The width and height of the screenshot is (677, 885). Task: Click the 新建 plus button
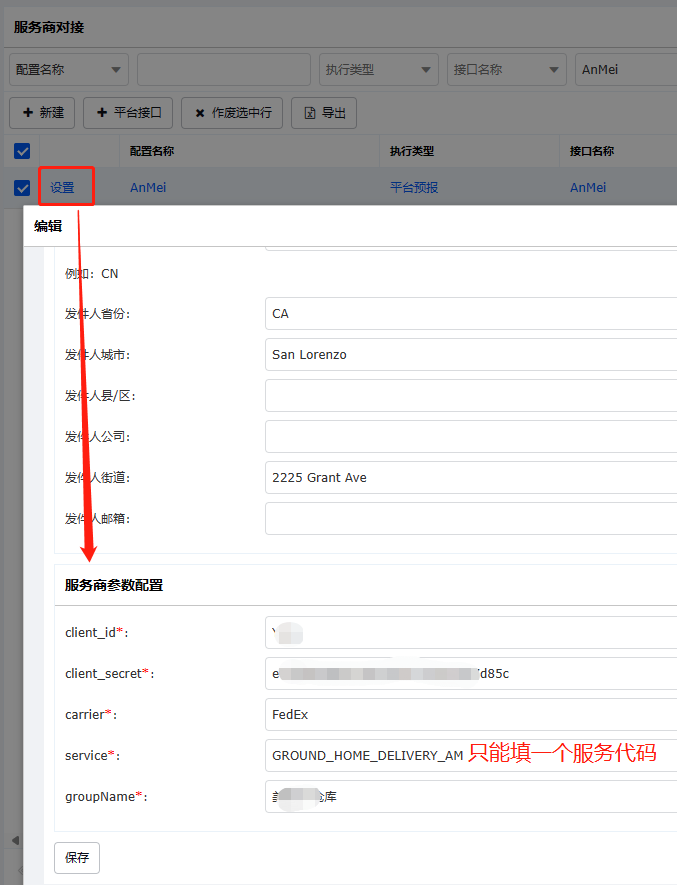point(42,113)
